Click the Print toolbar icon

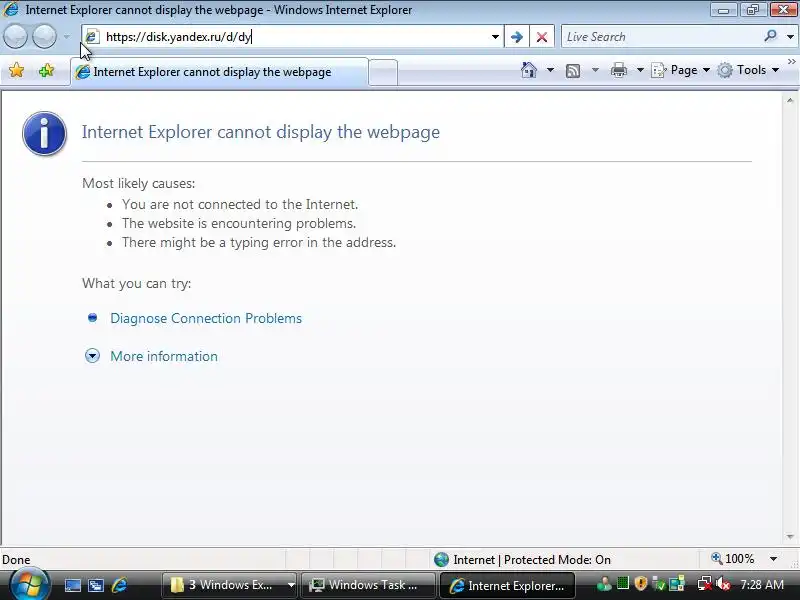tap(619, 70)
